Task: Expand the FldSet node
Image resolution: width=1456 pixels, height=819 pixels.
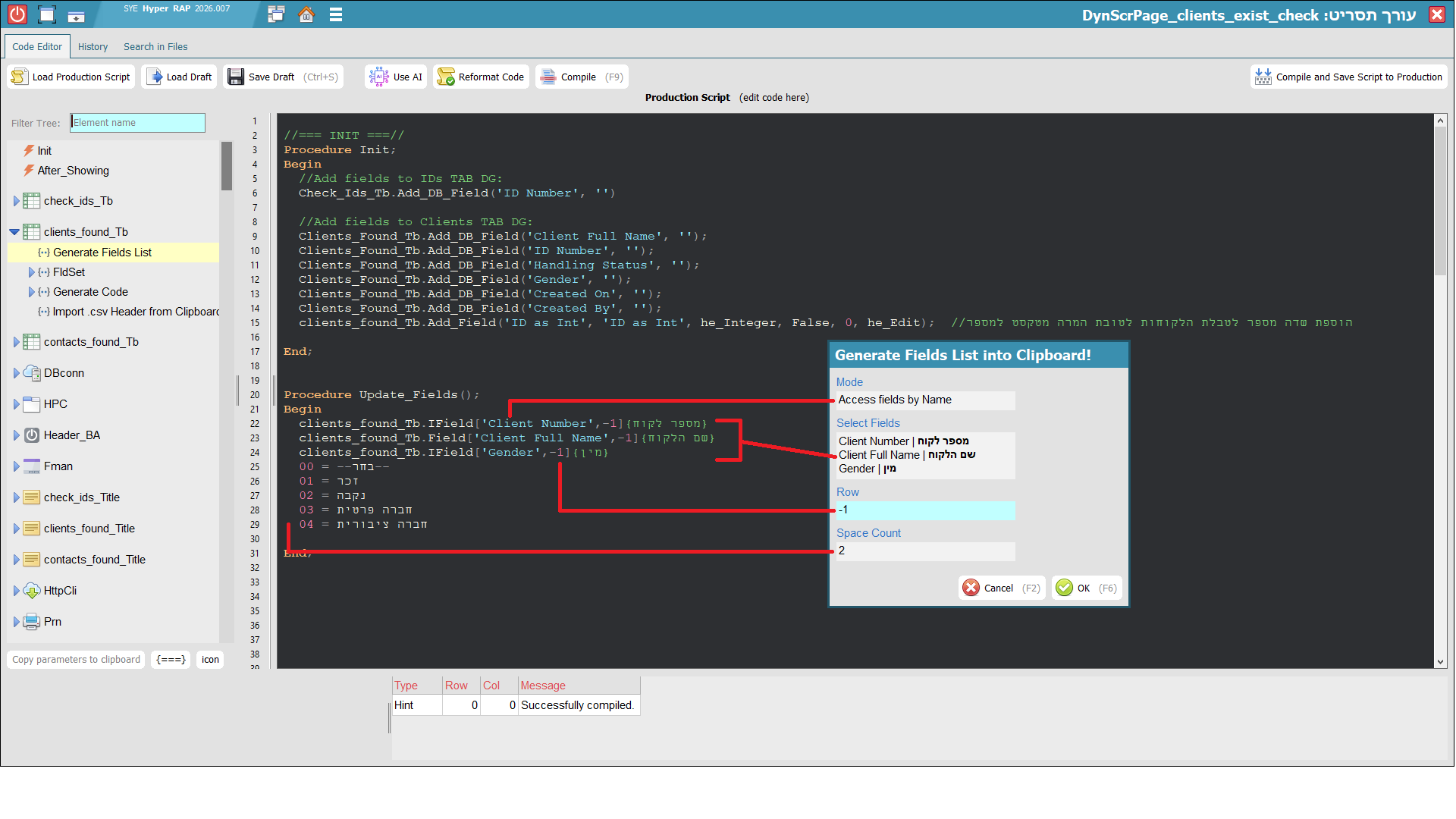Action: click(31, 272)
